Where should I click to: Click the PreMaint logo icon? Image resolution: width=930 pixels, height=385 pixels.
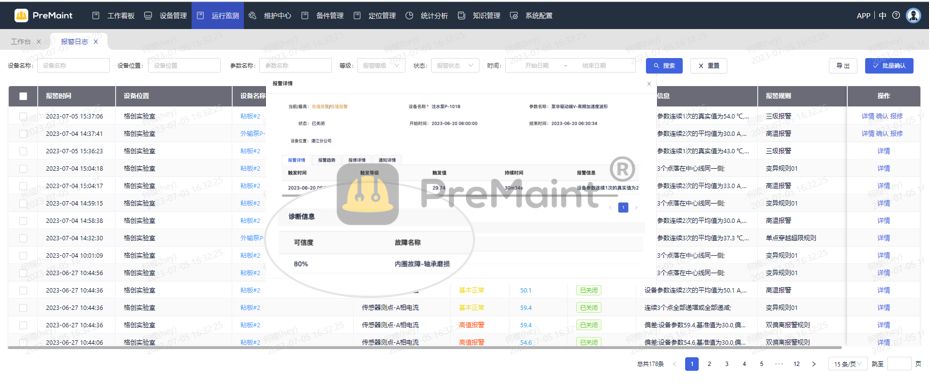[x=21, y=15]
